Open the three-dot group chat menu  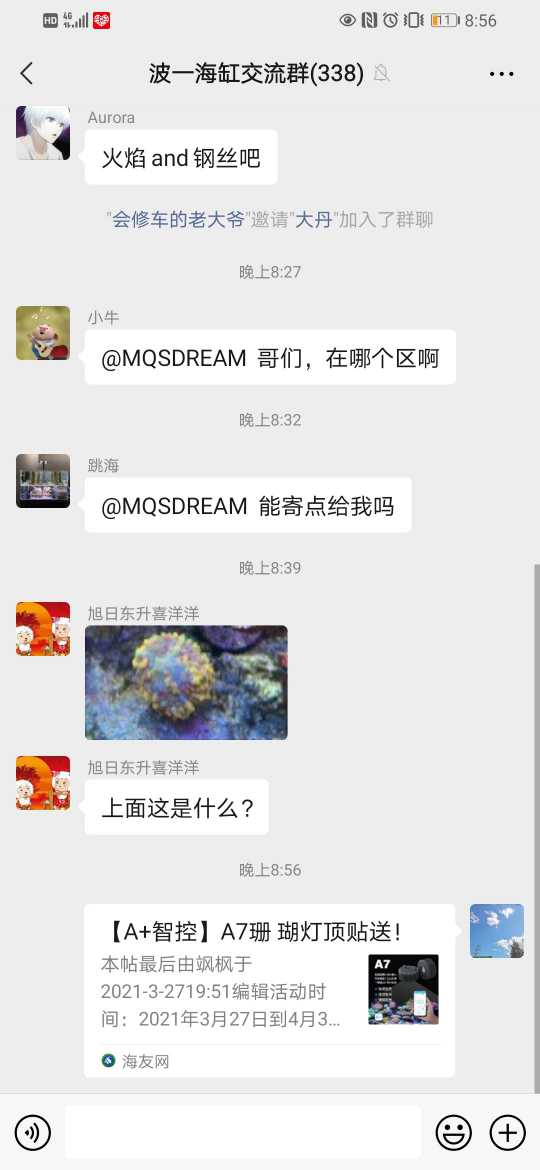pos(501,73)
